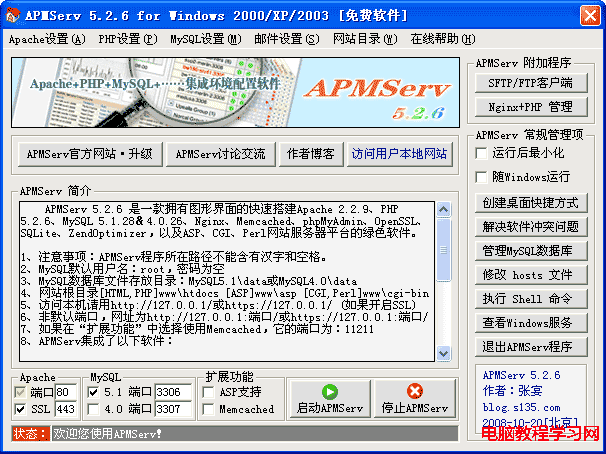Click the MySQL 4.0 port 3307 field
Image resolution: width=606 pixels, height=454 pixels.
click(173, 409)
